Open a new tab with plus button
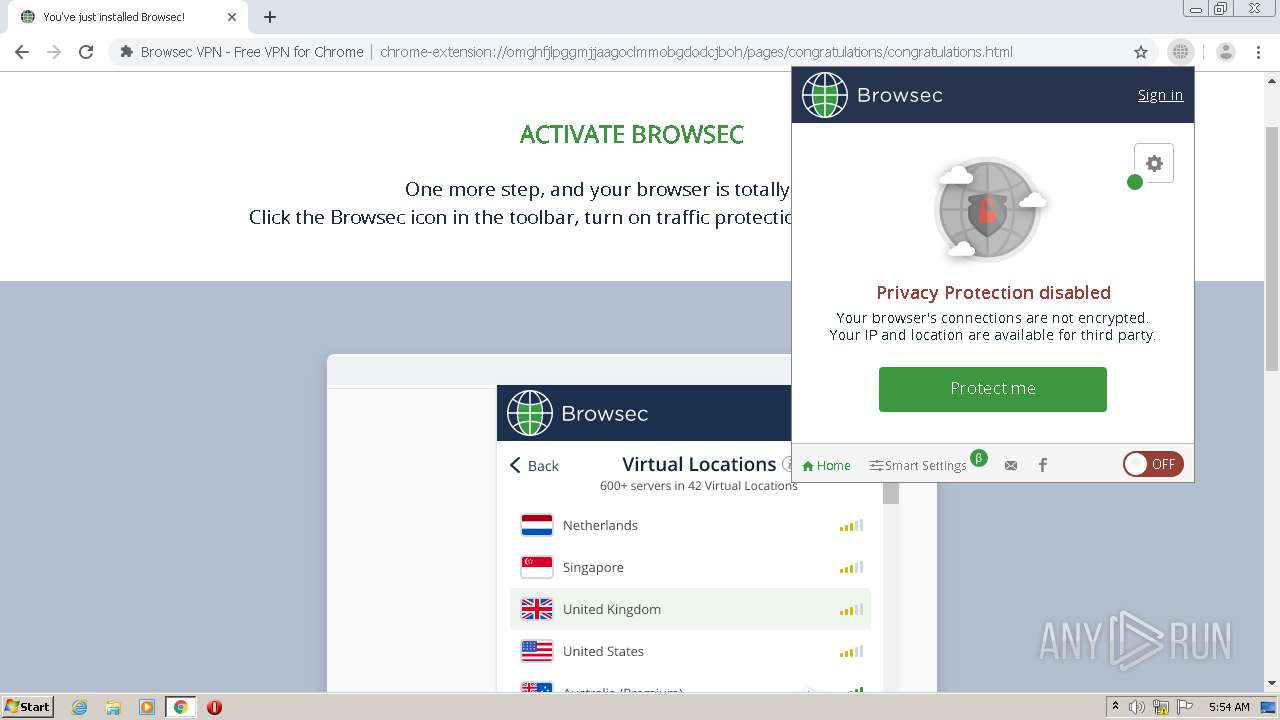The width and height of the screenshot is (1280, 720). point(270,17)
